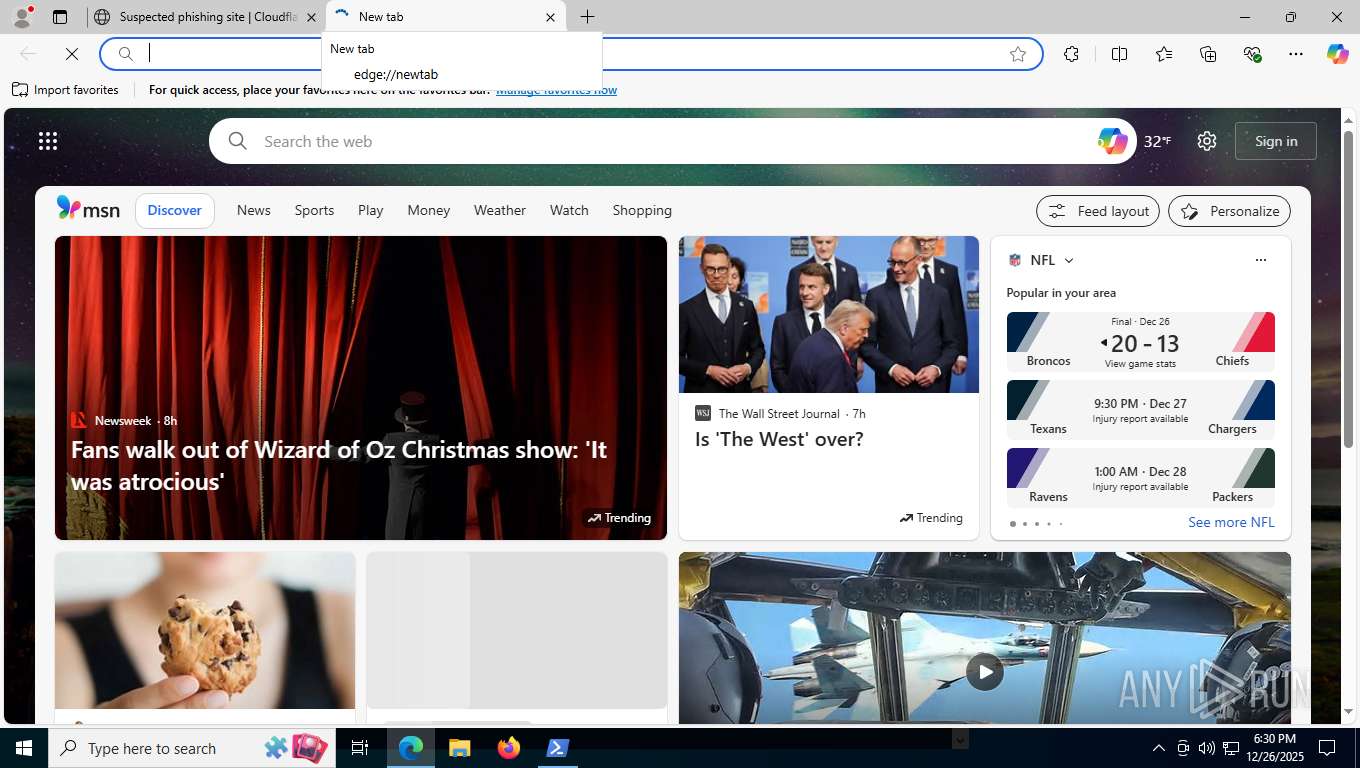The width and height of the screenshot is (1360, 768).
Task: Select the Discover feed tab
Action: pos(175,210)
